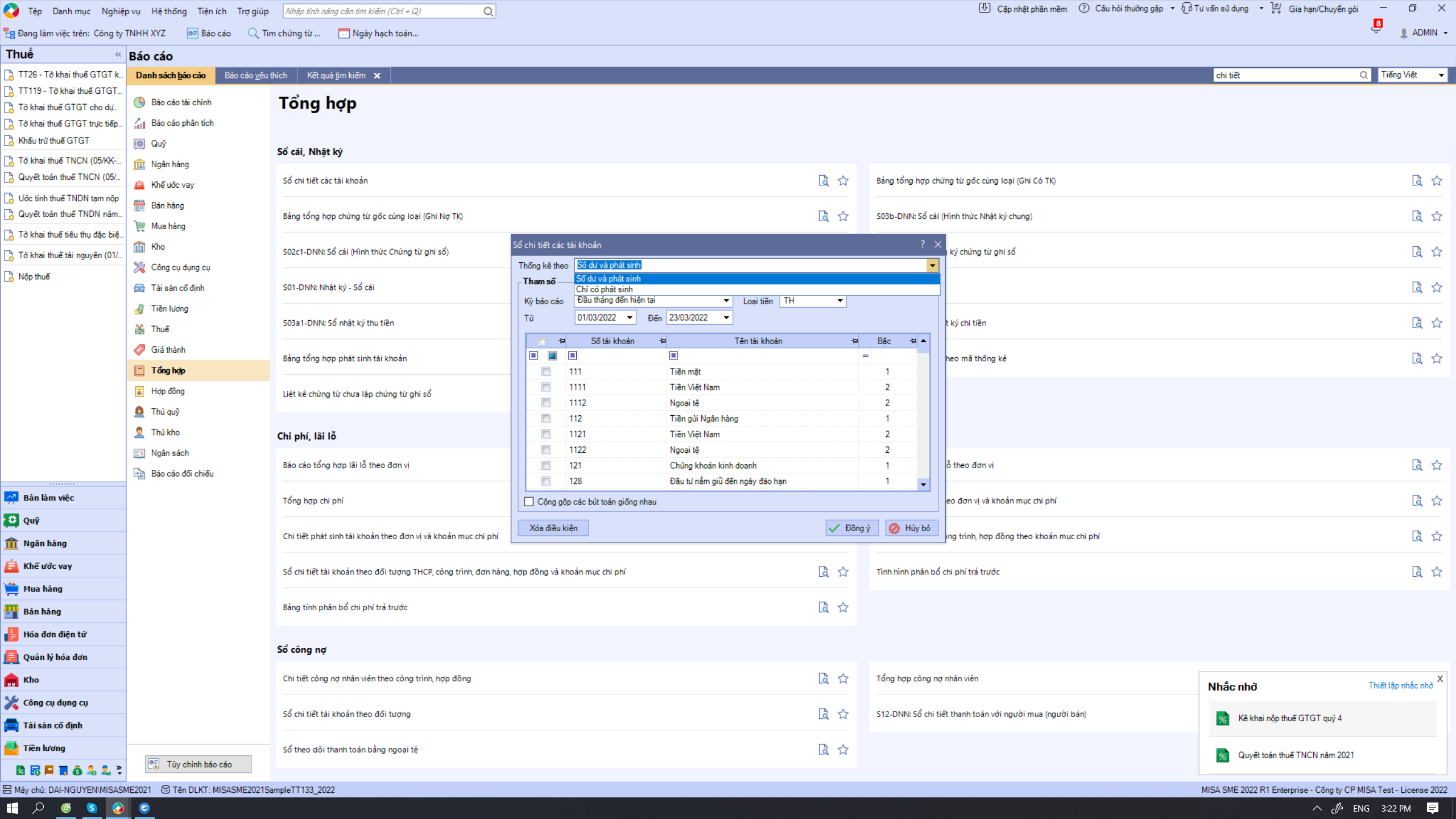The height and width of the screenshot is (819, 1456).
Task: Check account 128 row checkbox
Action: pos(546,481)
